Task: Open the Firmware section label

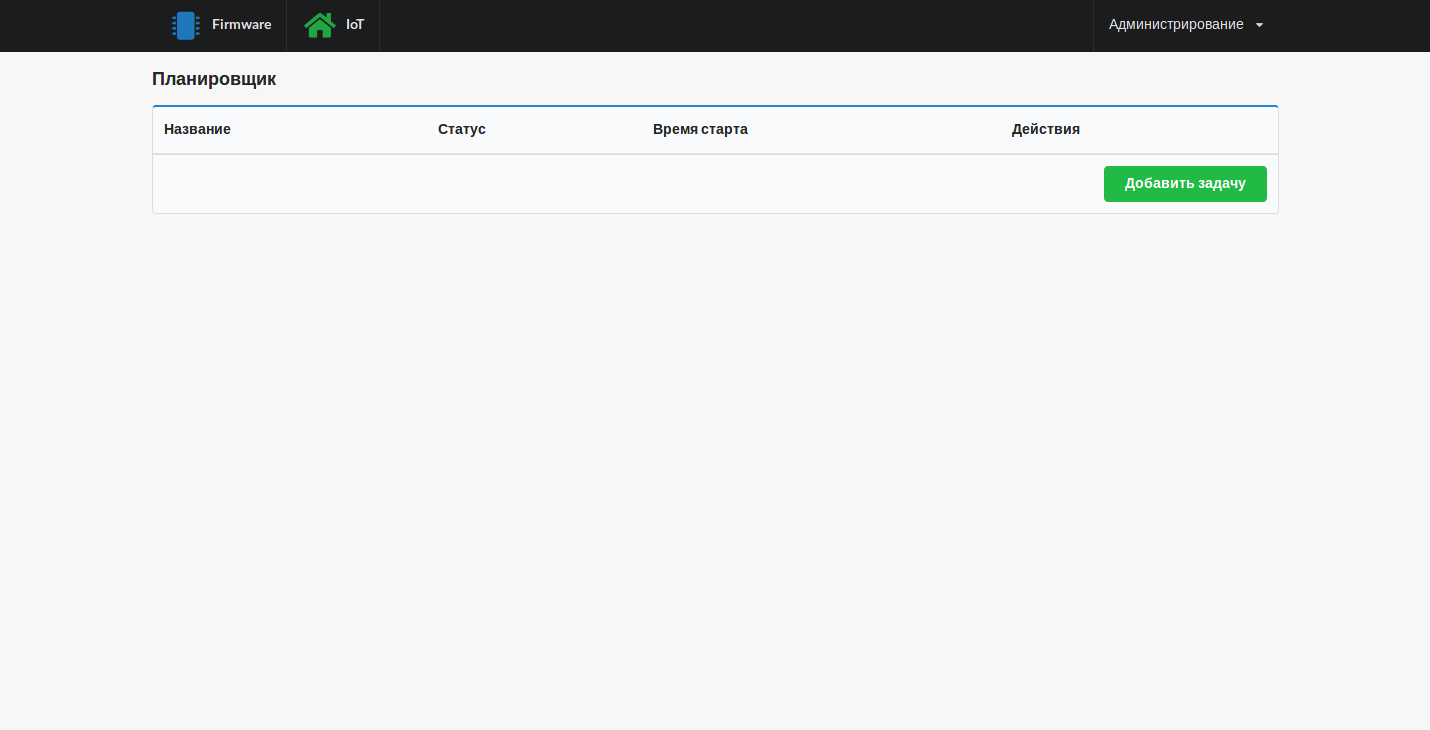Action: click(241, 25)
